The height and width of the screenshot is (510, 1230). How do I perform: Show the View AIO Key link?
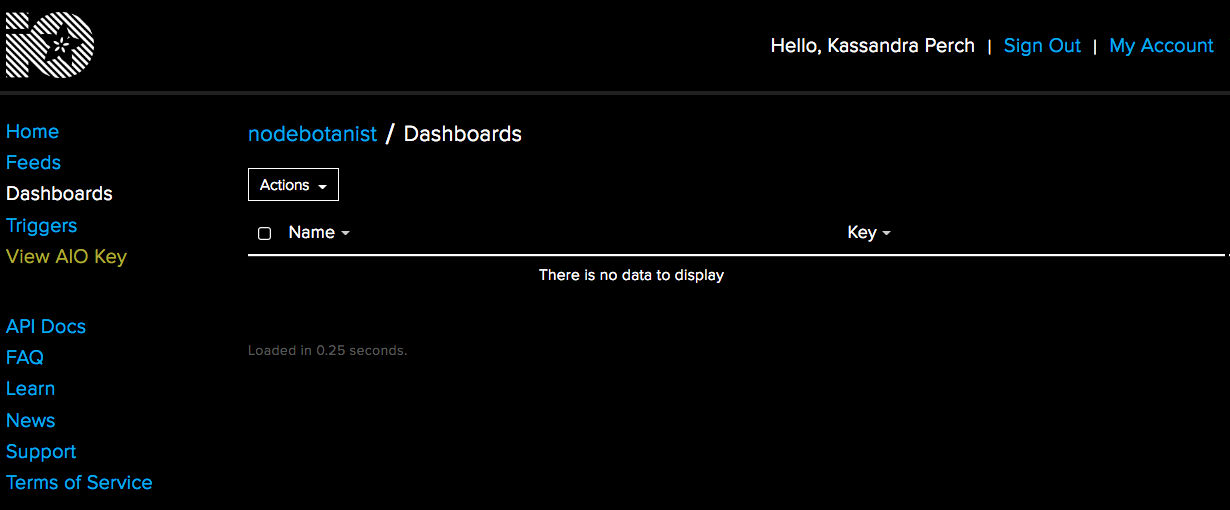66,257
